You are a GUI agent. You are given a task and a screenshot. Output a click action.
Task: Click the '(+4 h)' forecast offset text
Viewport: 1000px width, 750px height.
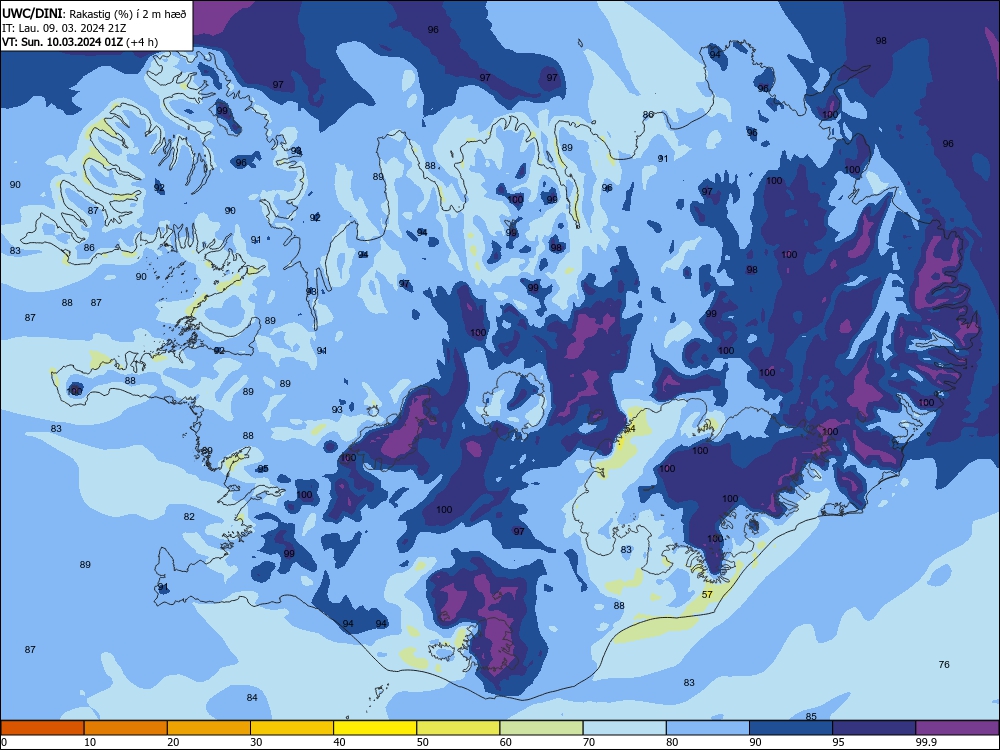click(142, 42)
